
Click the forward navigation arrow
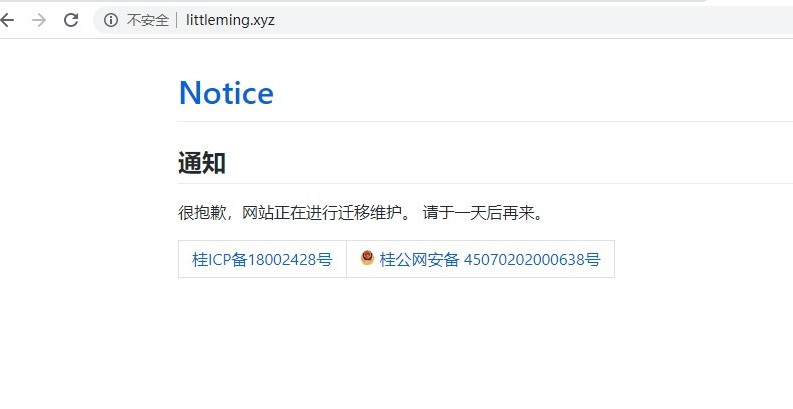point(39,20)
